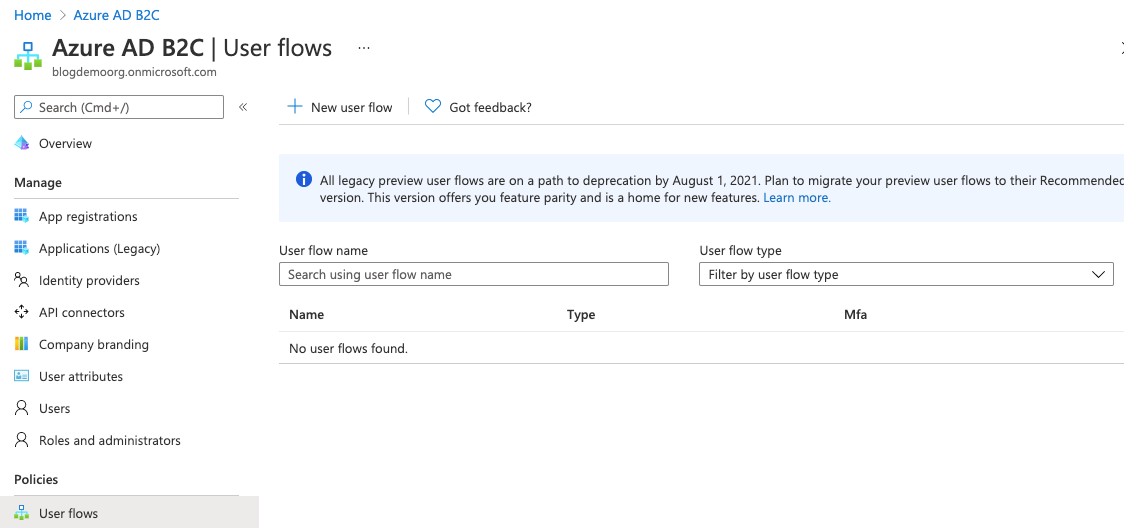Click the Company branding icon

coord(22,344)
